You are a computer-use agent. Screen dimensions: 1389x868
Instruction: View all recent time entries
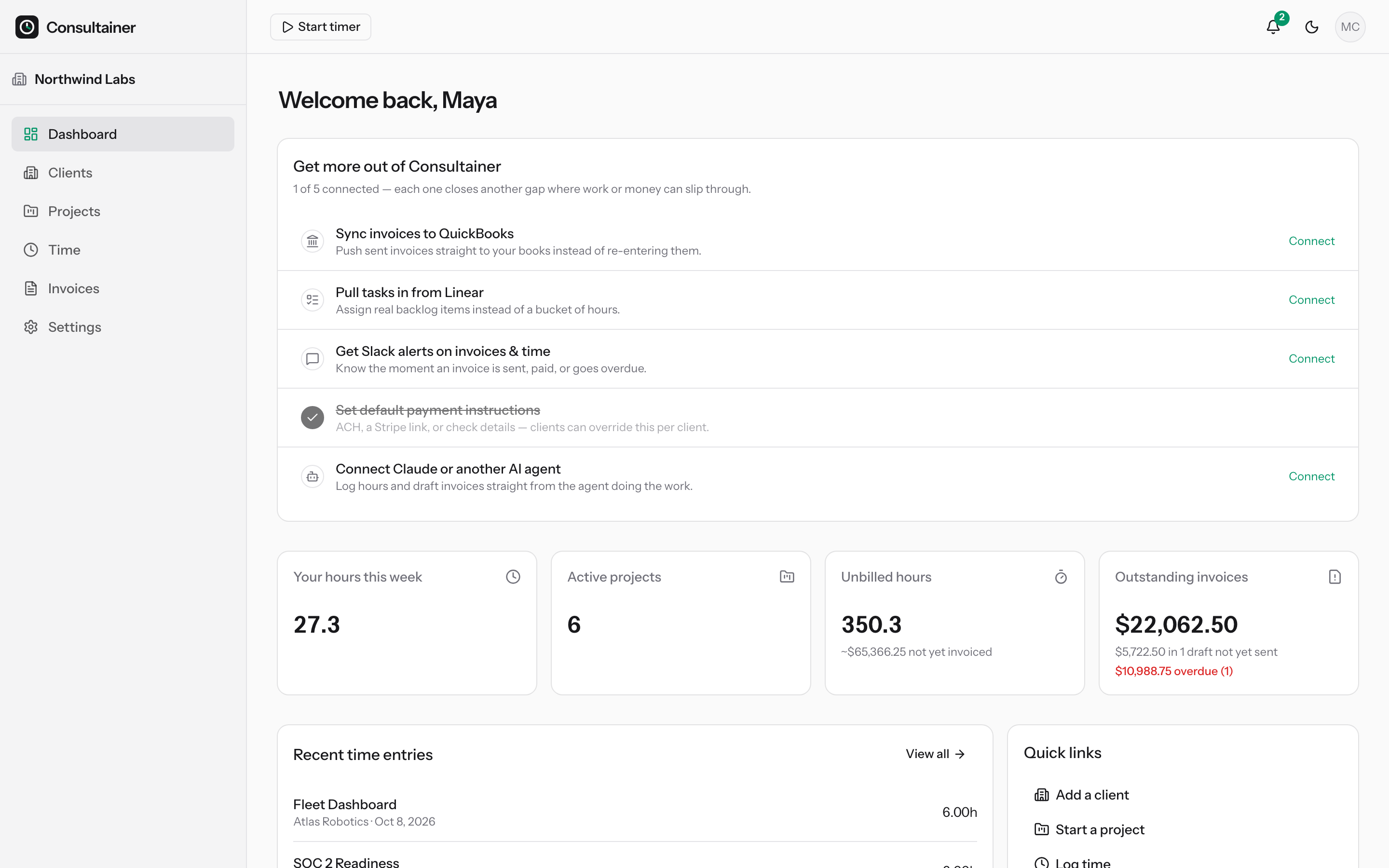(x=936, y=754)
